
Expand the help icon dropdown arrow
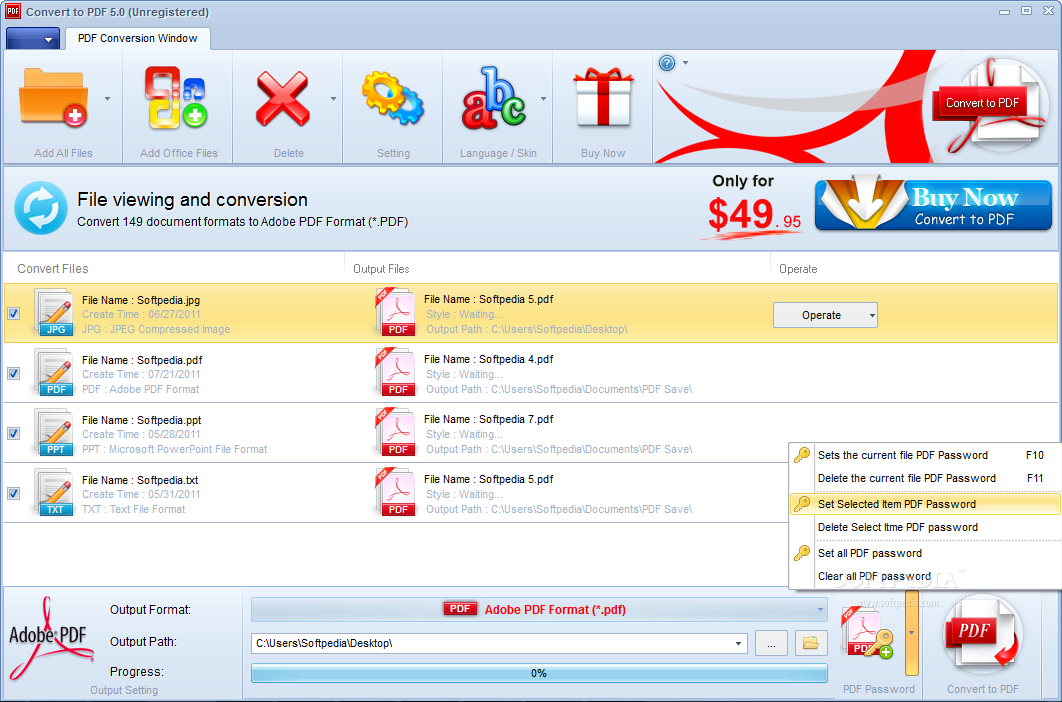pyautogui.click(x=685, y=63)
